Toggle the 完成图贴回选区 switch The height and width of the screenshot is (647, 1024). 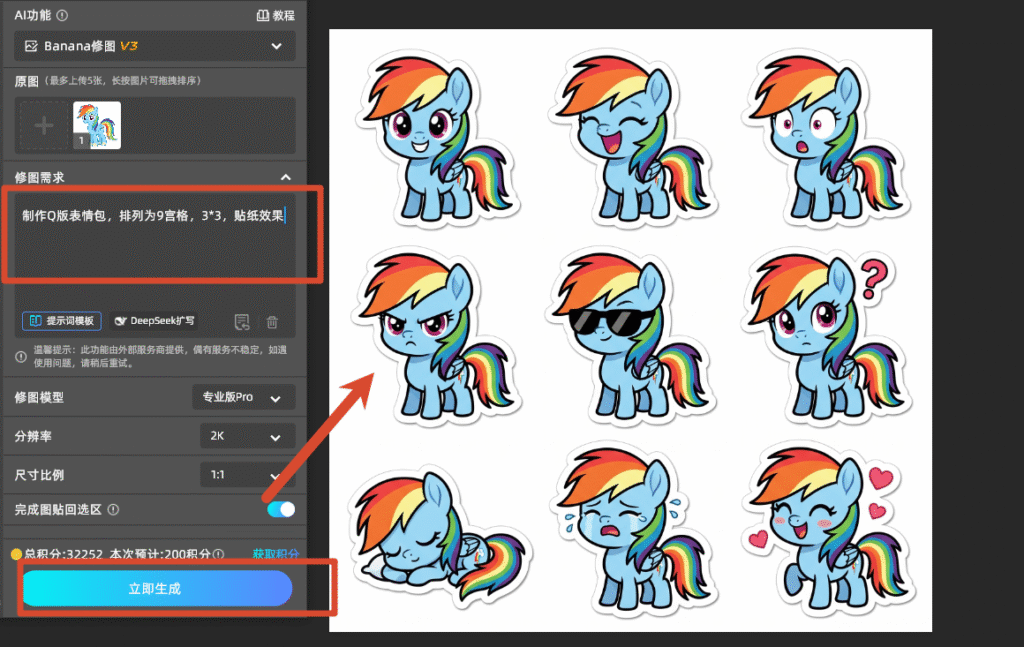[x=281, y=509]
